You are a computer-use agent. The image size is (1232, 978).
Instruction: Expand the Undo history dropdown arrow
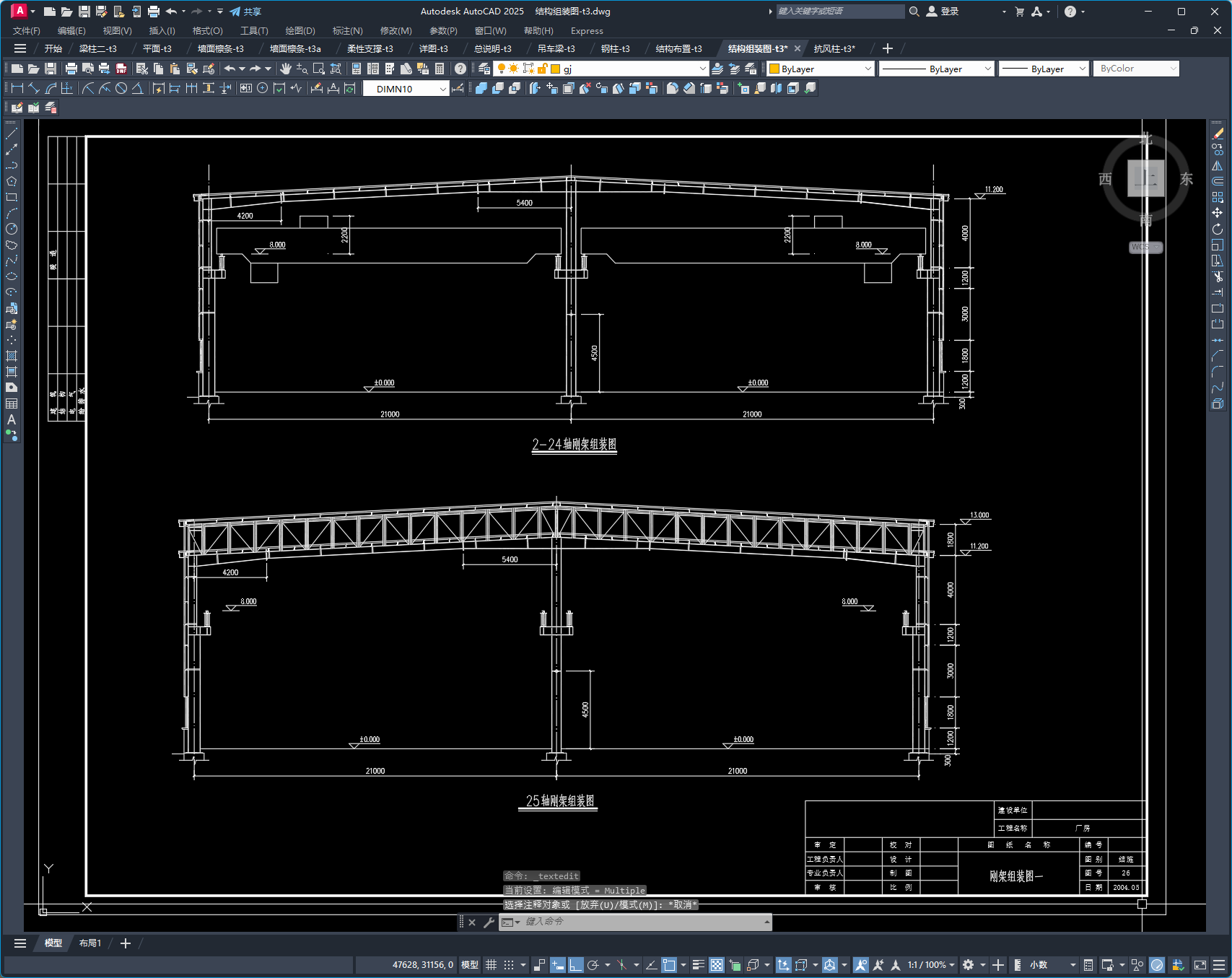coord(242,69)
